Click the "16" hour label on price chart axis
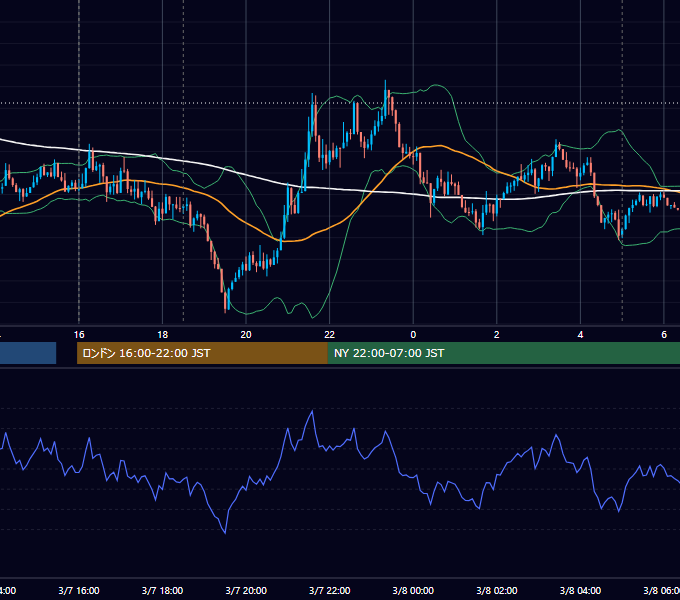Image resolution: width=680 pixels, height=600 pixels. (79, 335)
